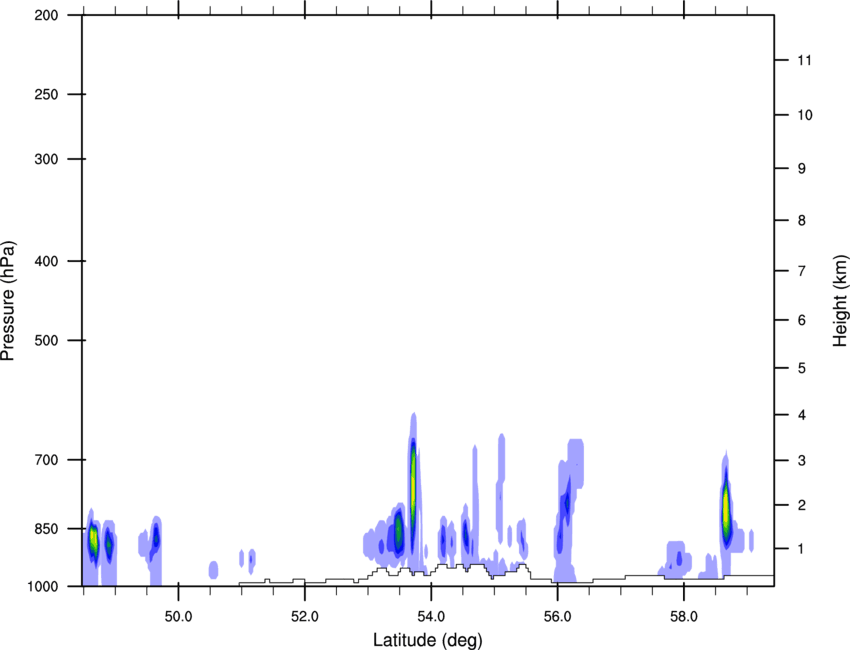850x650 pixels.
Task: Pick the 4 km height label
Action: click(802, 415)
